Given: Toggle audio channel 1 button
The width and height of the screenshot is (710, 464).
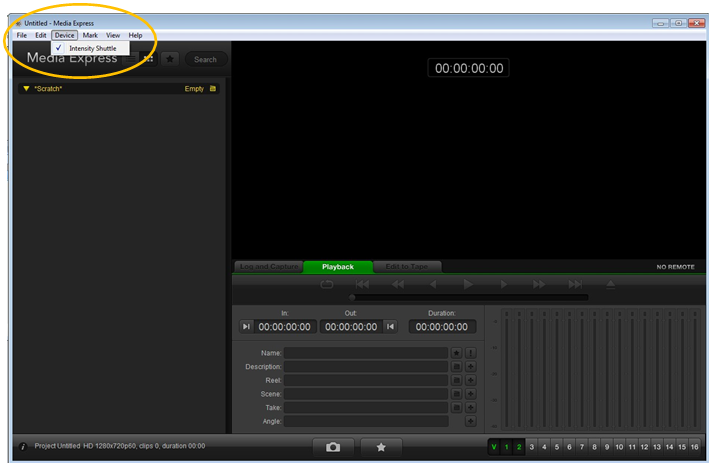Looking at the screenshot, I should [x=506, y=447].
